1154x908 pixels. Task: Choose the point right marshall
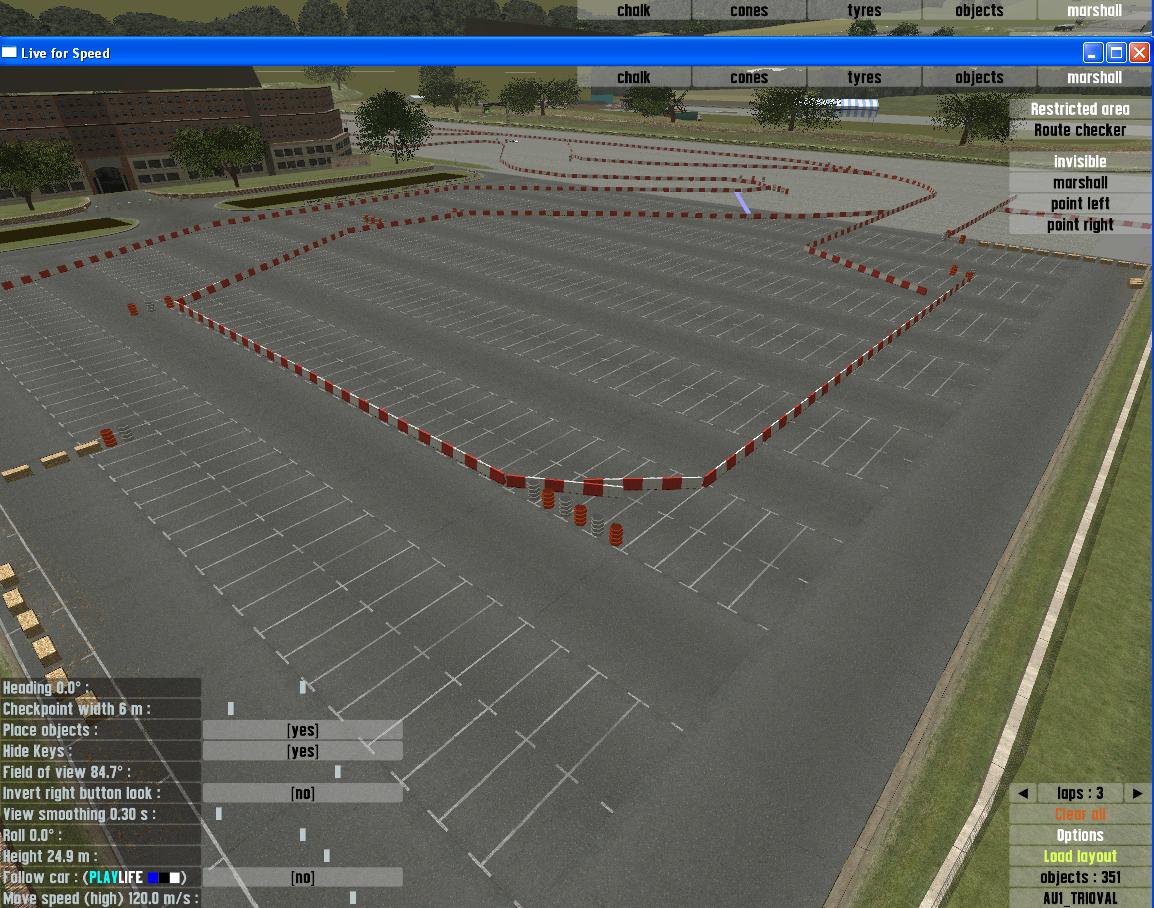pyautogui.click(x=1080, y=224)
